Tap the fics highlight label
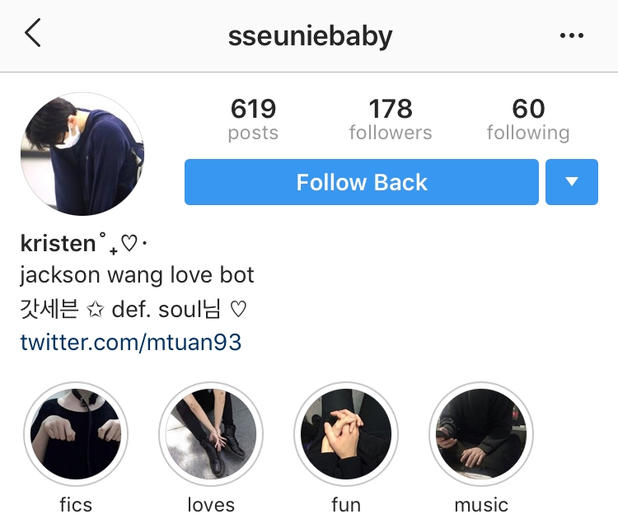The width and height of the screenshot is (618, 528). pos(76,505)
